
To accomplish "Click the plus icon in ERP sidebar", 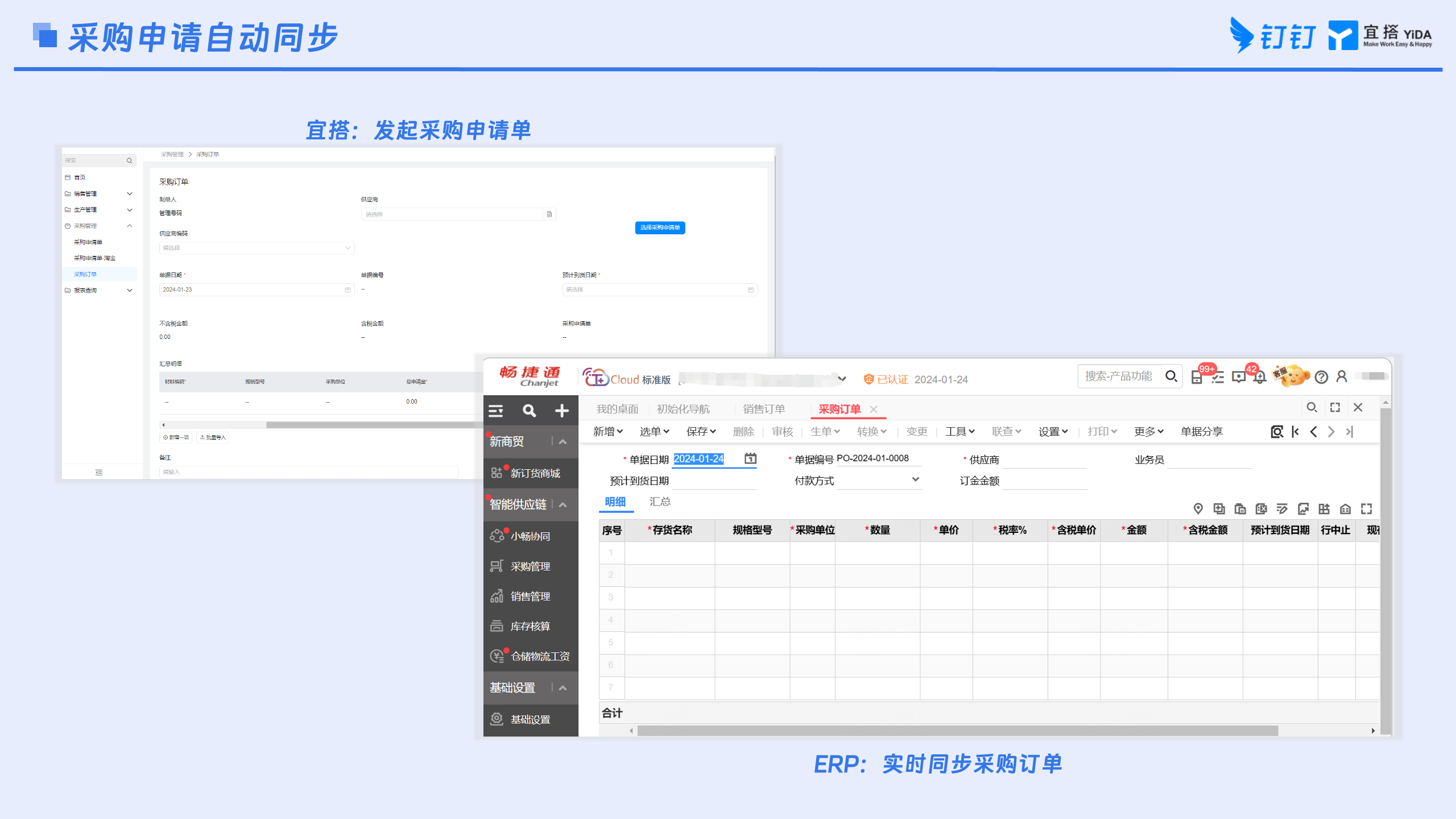I will click(x=562, y=411).
